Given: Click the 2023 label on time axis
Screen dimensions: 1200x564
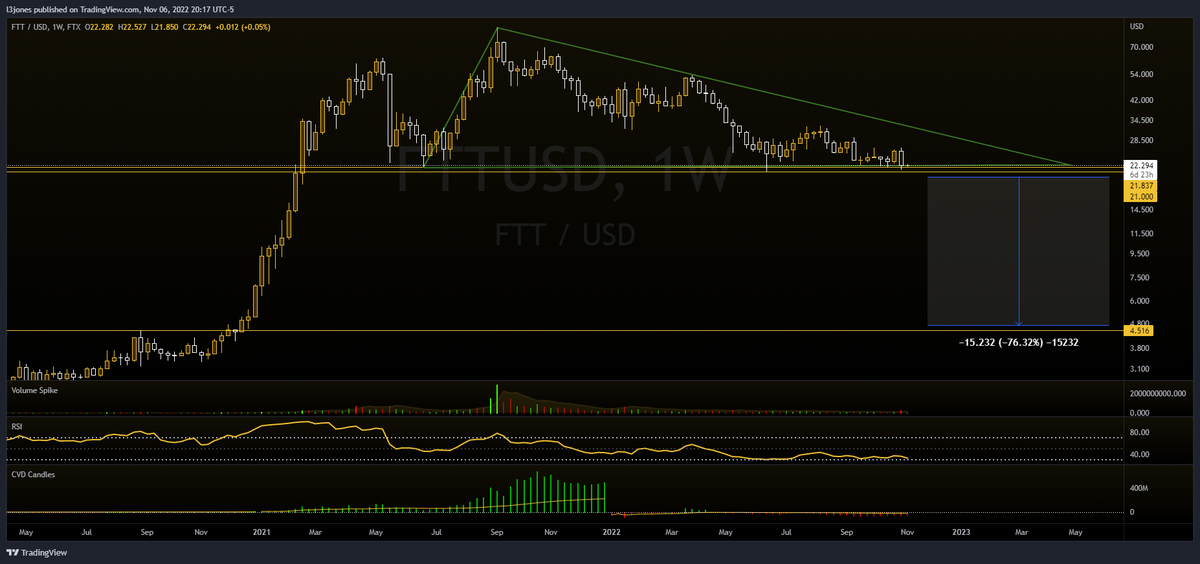Looking at the screenshot, I should (962, 533).
